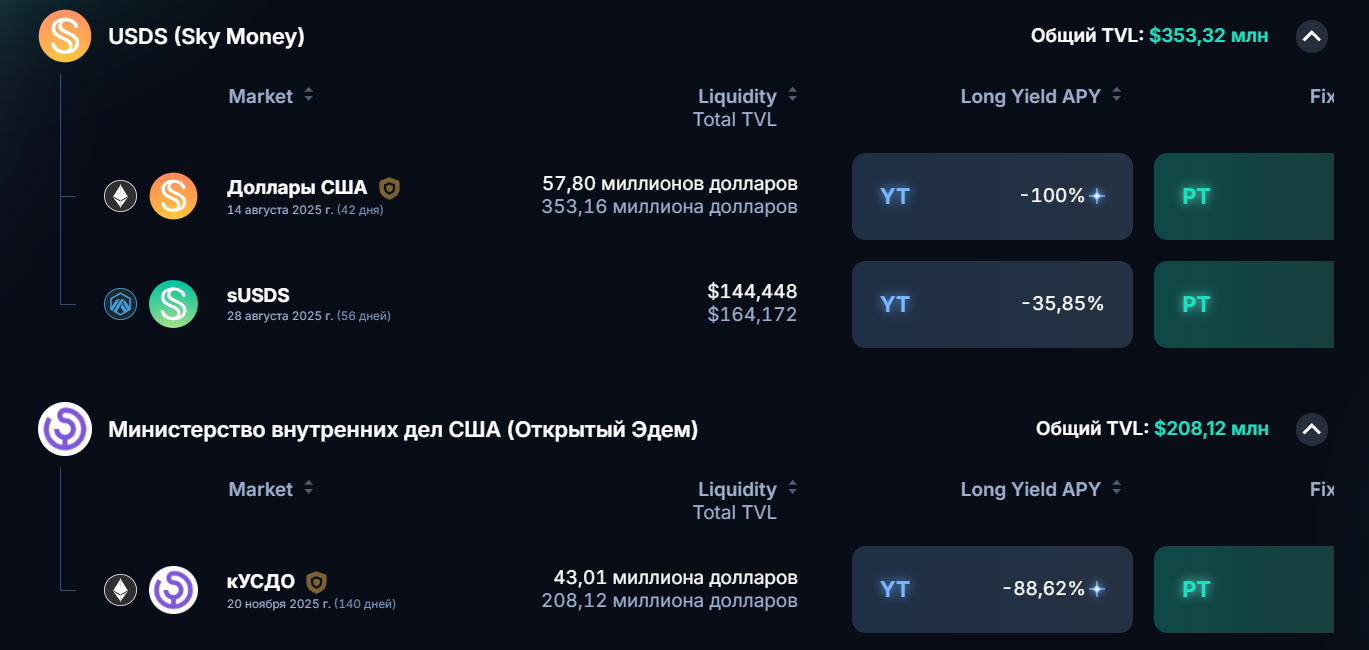Open YT button with -100% yield

[x=992, y=196]
